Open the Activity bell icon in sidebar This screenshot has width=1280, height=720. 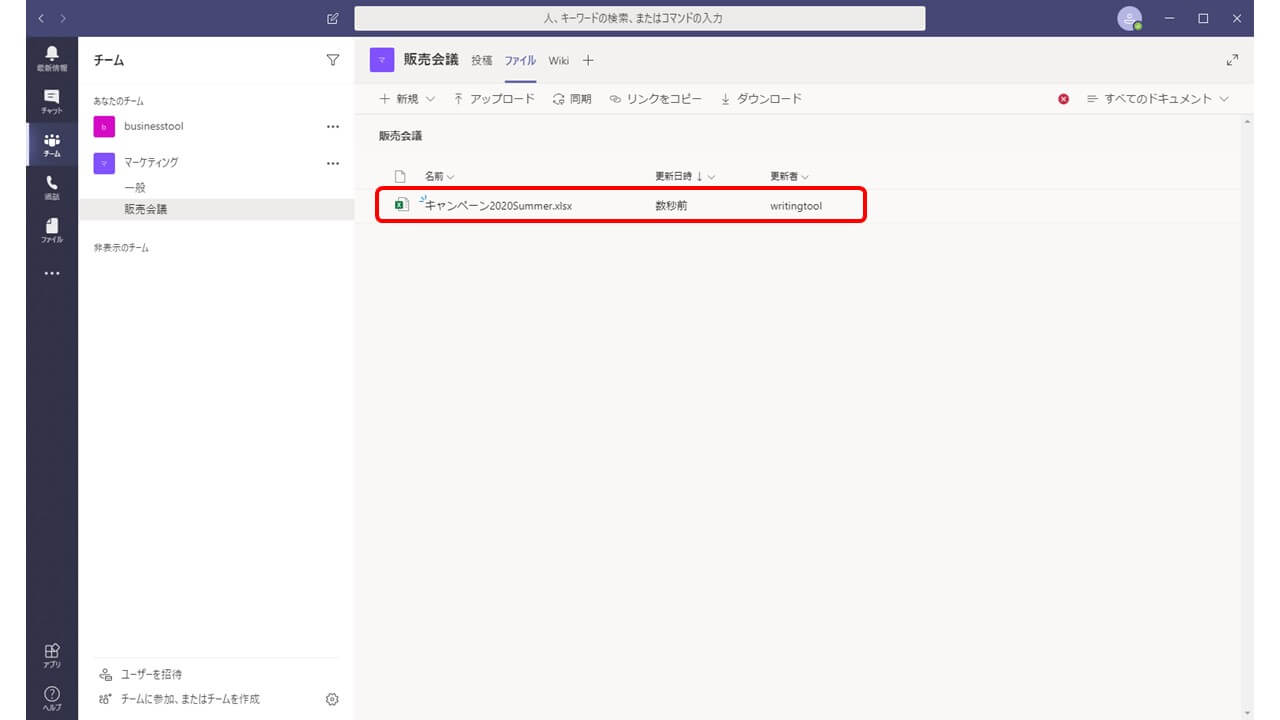tap(52, 58)
